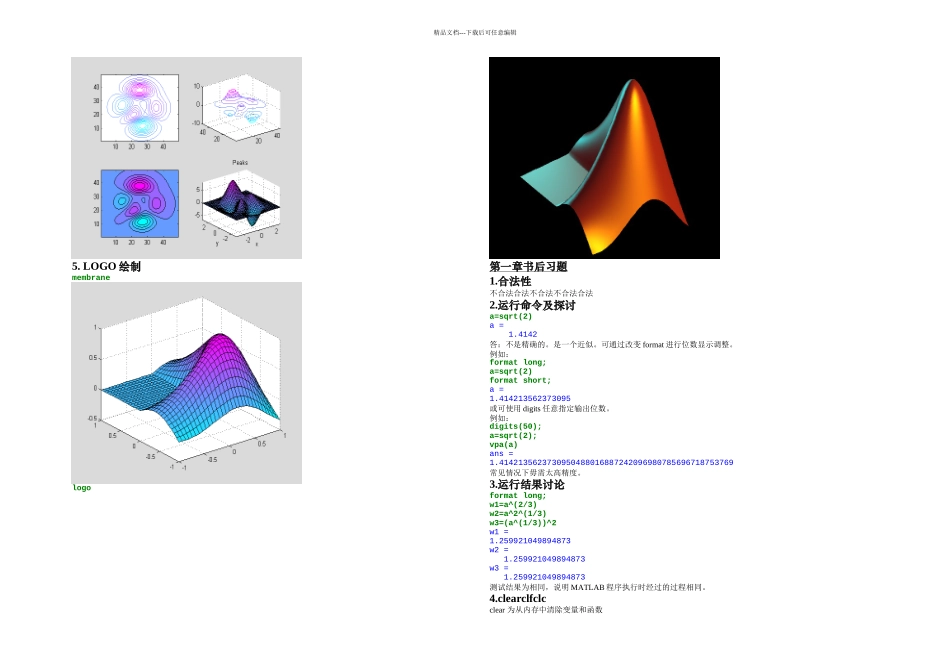
Task: Click the green 'logo' code text
Action: click(x=82, y=488)
